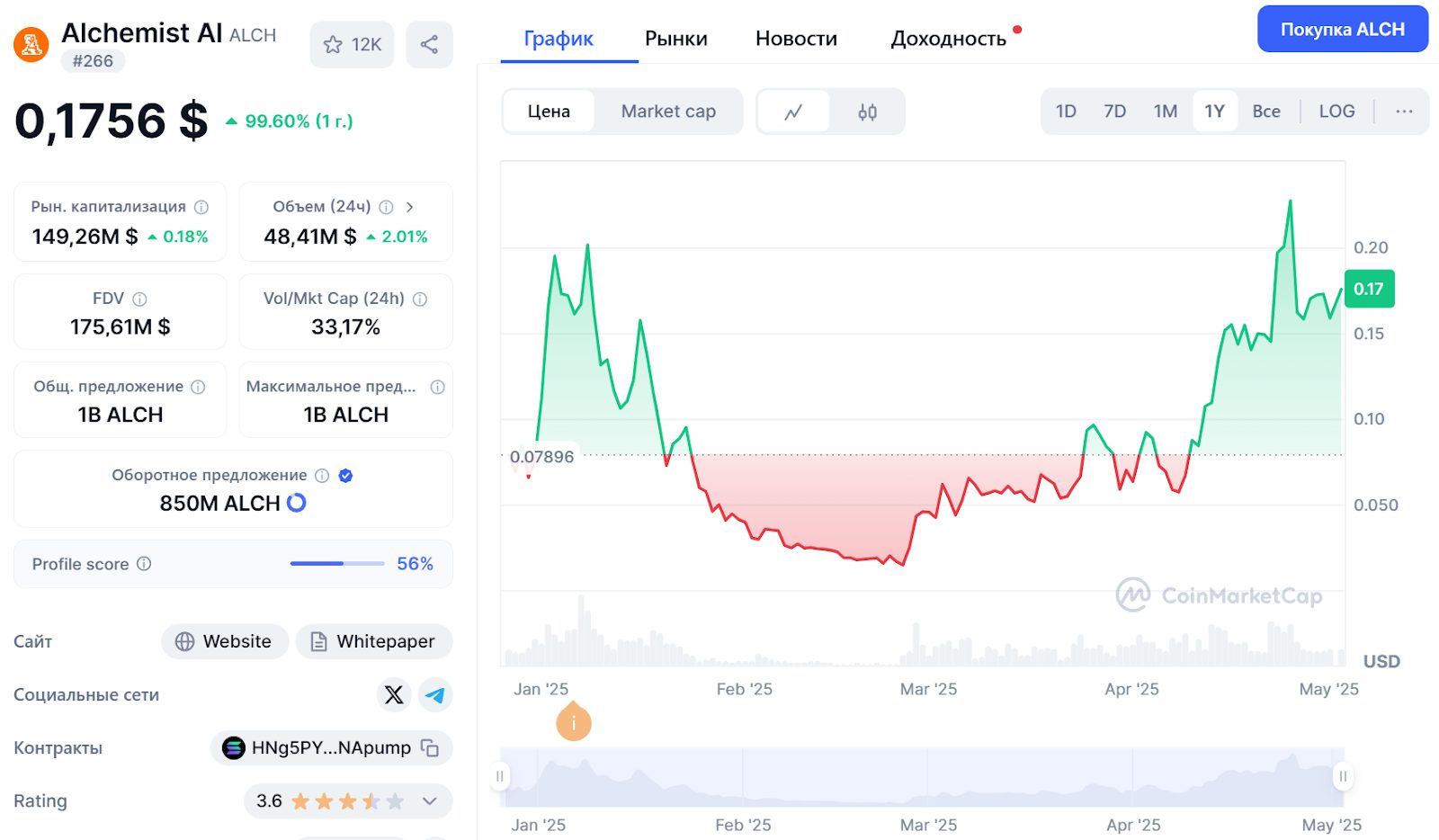Screen dimensions: 1439x840
Task: Click the Alchemist AI coin logo
Action: coord(31,44)
